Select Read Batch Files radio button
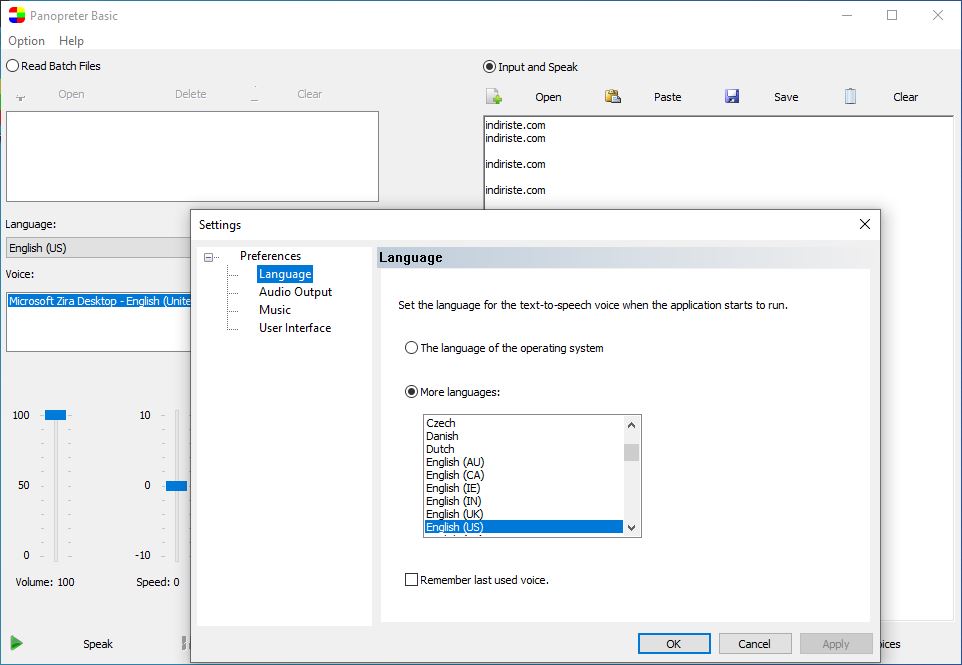 12,66
